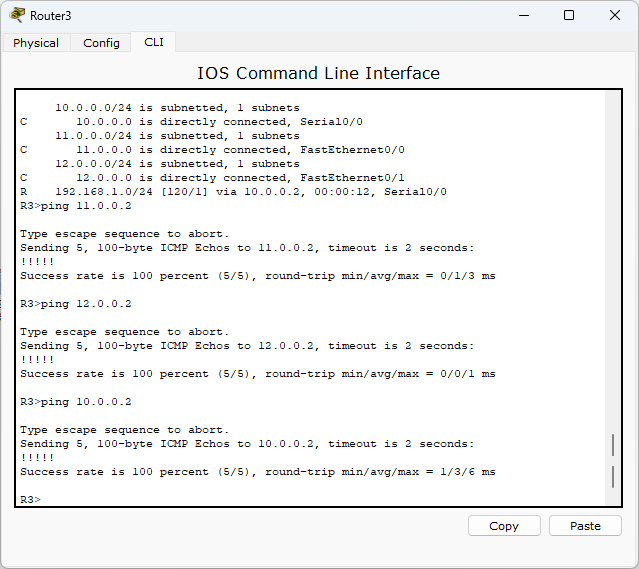This screenshot has width=639, height=569.
Task: Open the Config tab
Action: pyautogui.click(x=101, y=43)
